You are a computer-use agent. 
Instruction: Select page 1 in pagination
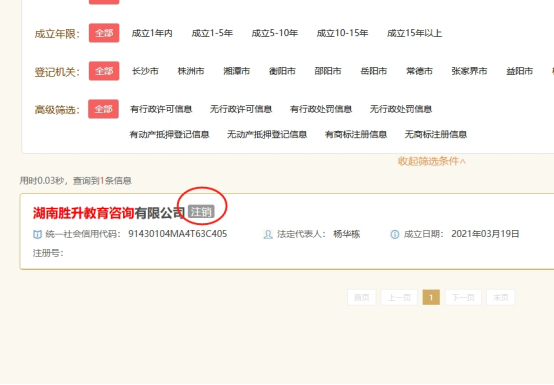(x=431, y=297)
